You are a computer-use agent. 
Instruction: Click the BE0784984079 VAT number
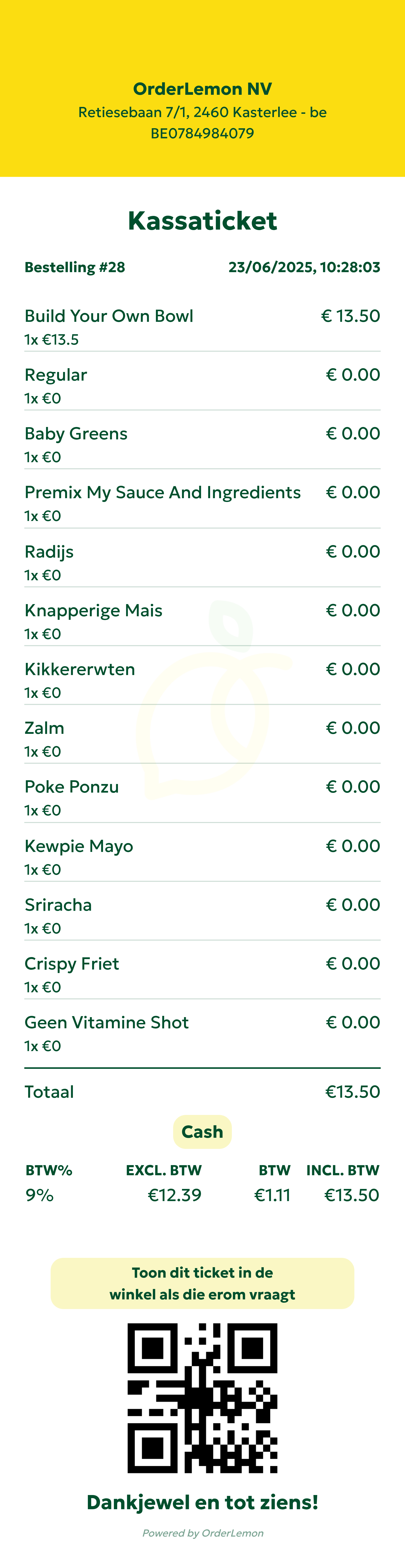click(x=202, y=133)
